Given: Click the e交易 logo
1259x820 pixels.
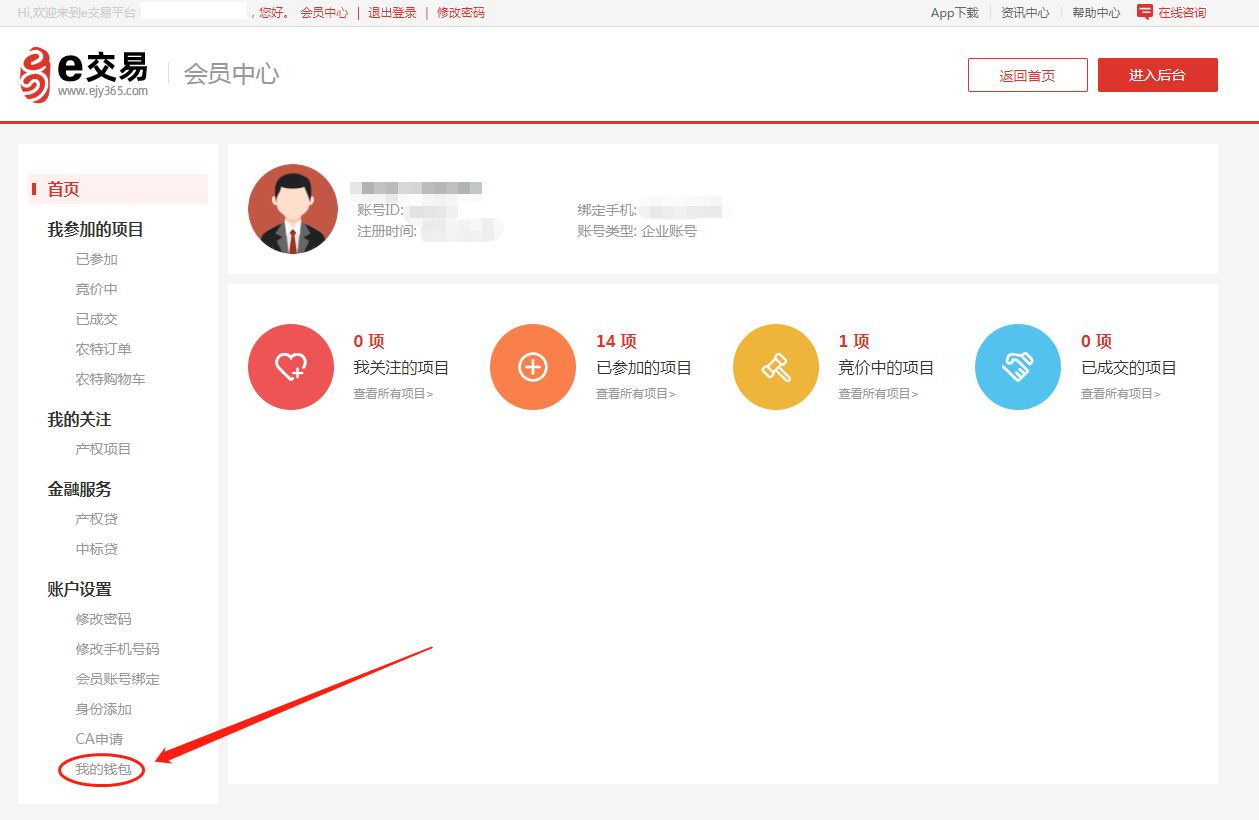Looking at the screenshot, I should (84, 75).
